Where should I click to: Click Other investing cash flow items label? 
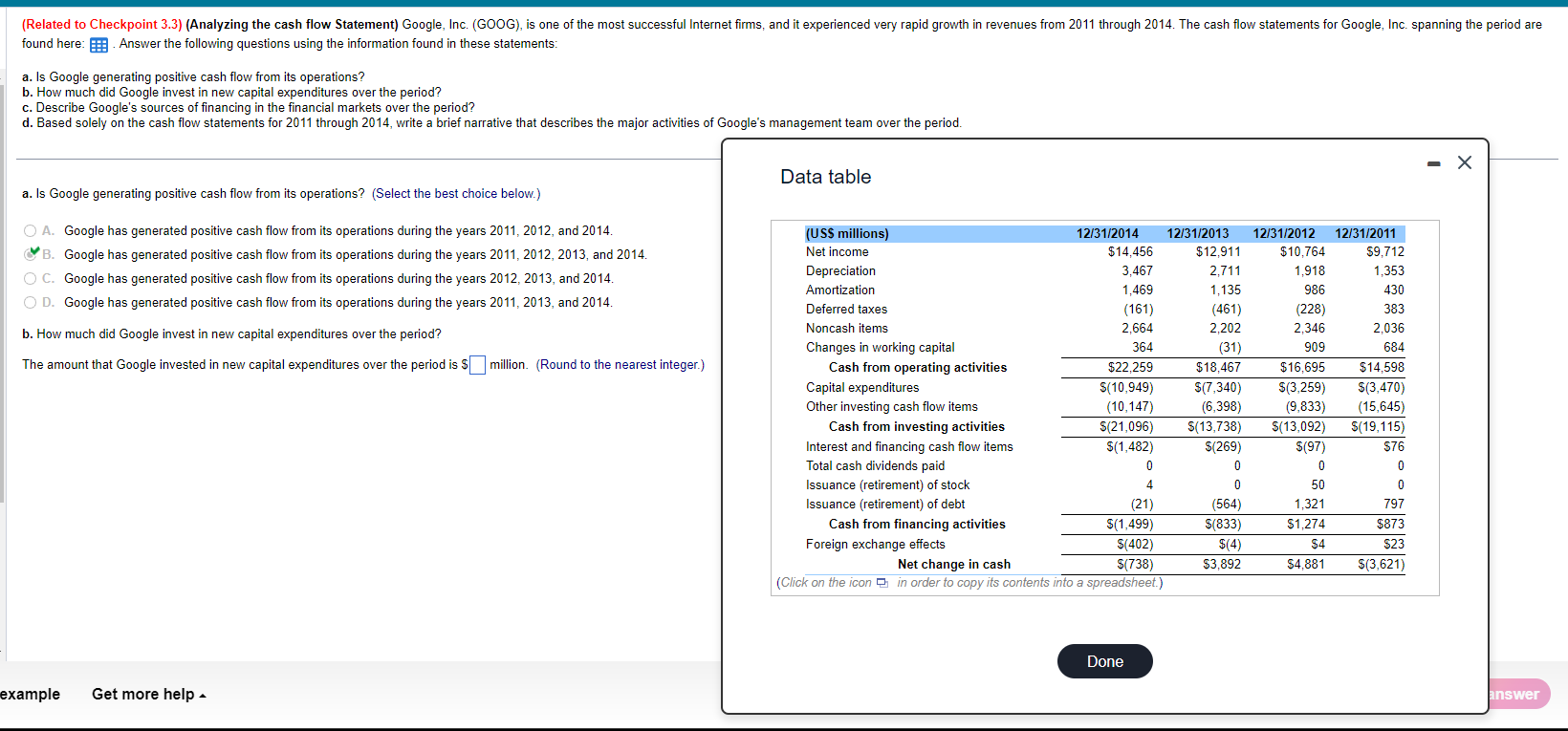[892, 407]
